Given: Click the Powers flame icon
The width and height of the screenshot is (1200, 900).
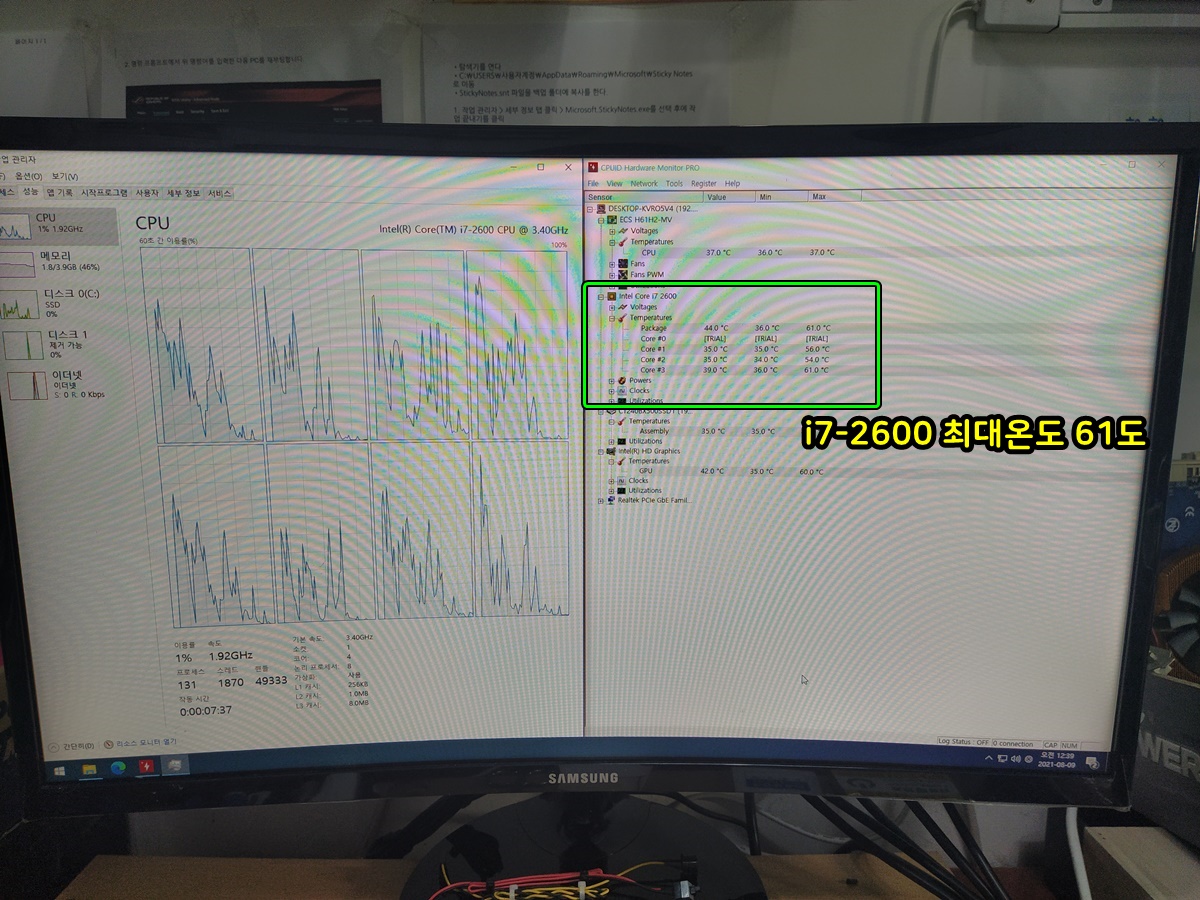Looking at the screenshot, I should coord(621,380).
